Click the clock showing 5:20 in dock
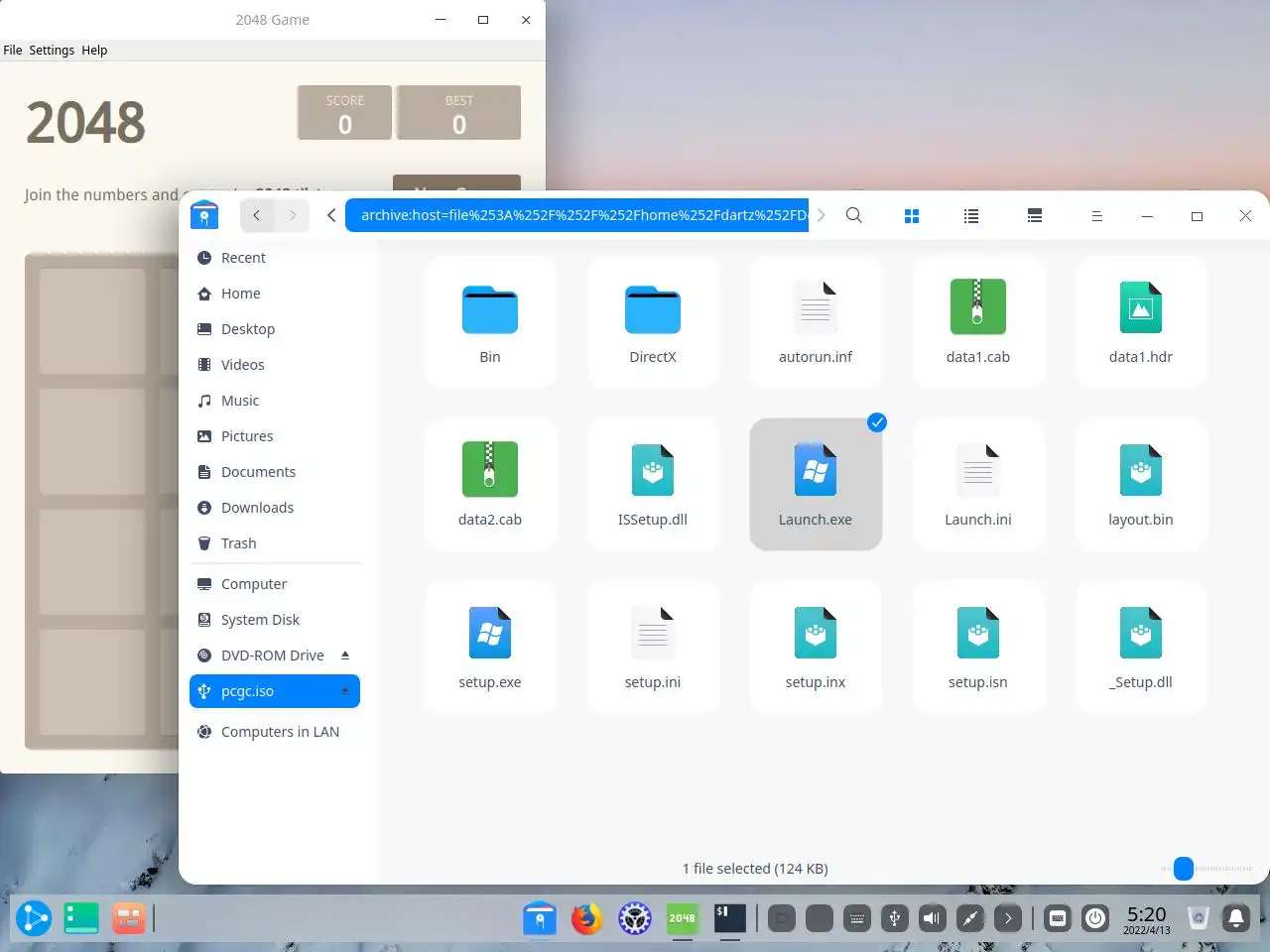 [1147, 919]
